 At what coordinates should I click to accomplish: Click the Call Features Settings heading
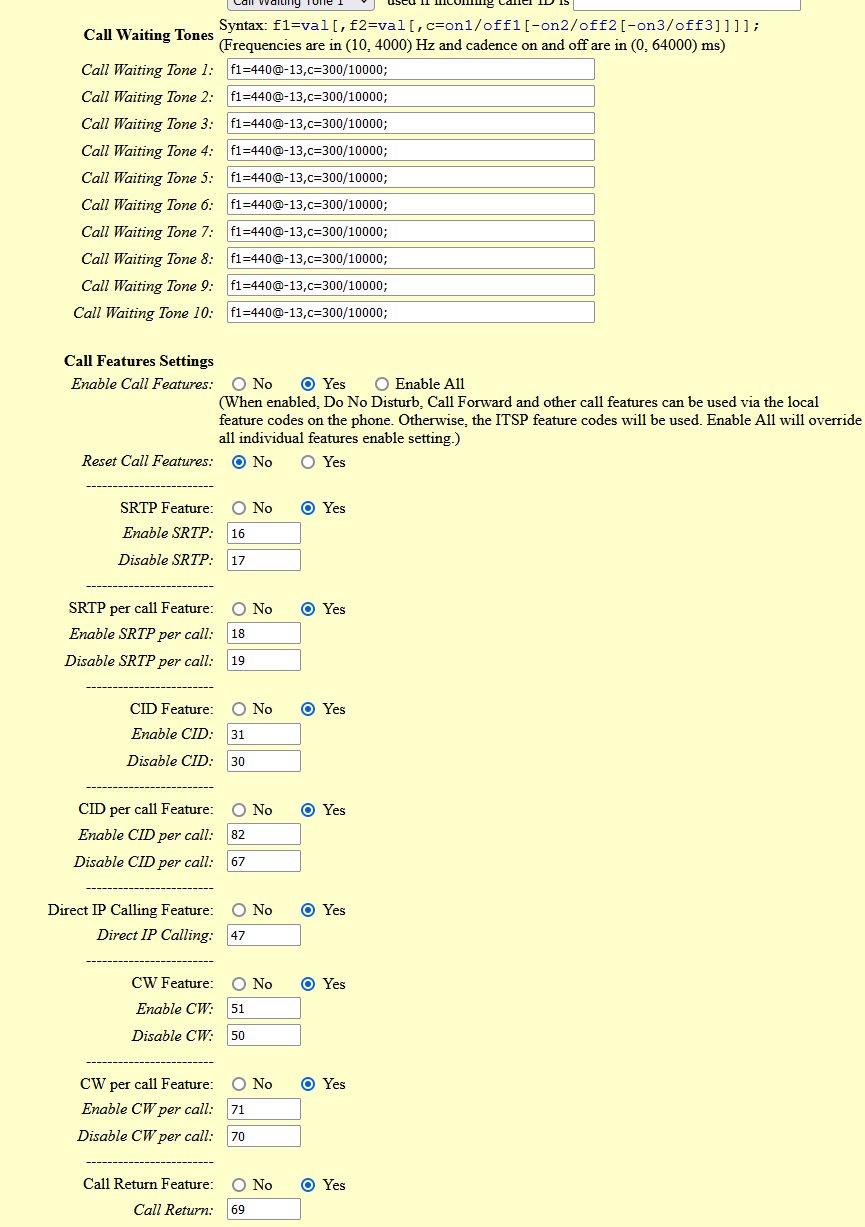(x=139, y=361)
